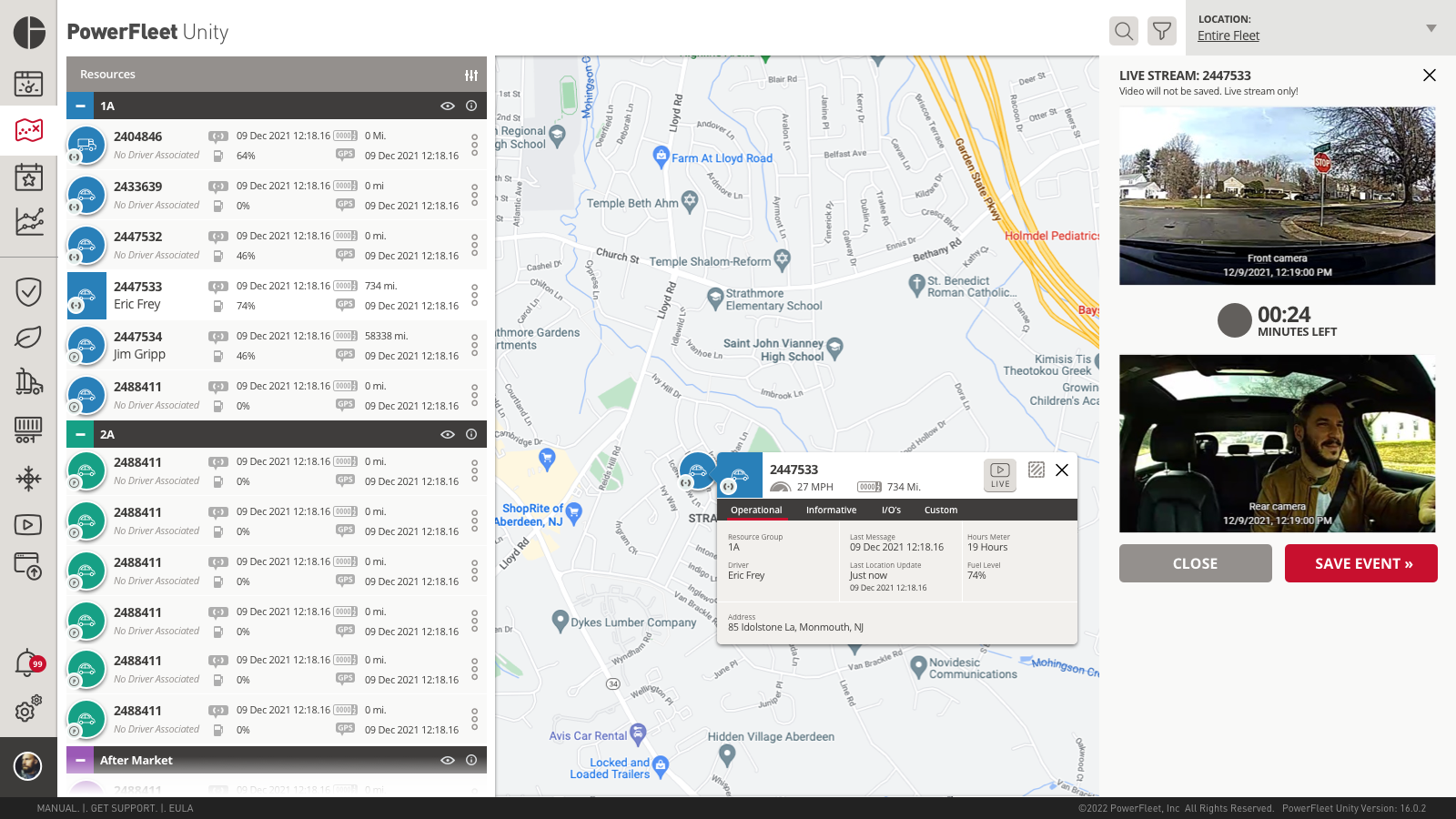1456x819 pixels.
Task: Open the GET SUPPORT footer link
Action: 123,808
